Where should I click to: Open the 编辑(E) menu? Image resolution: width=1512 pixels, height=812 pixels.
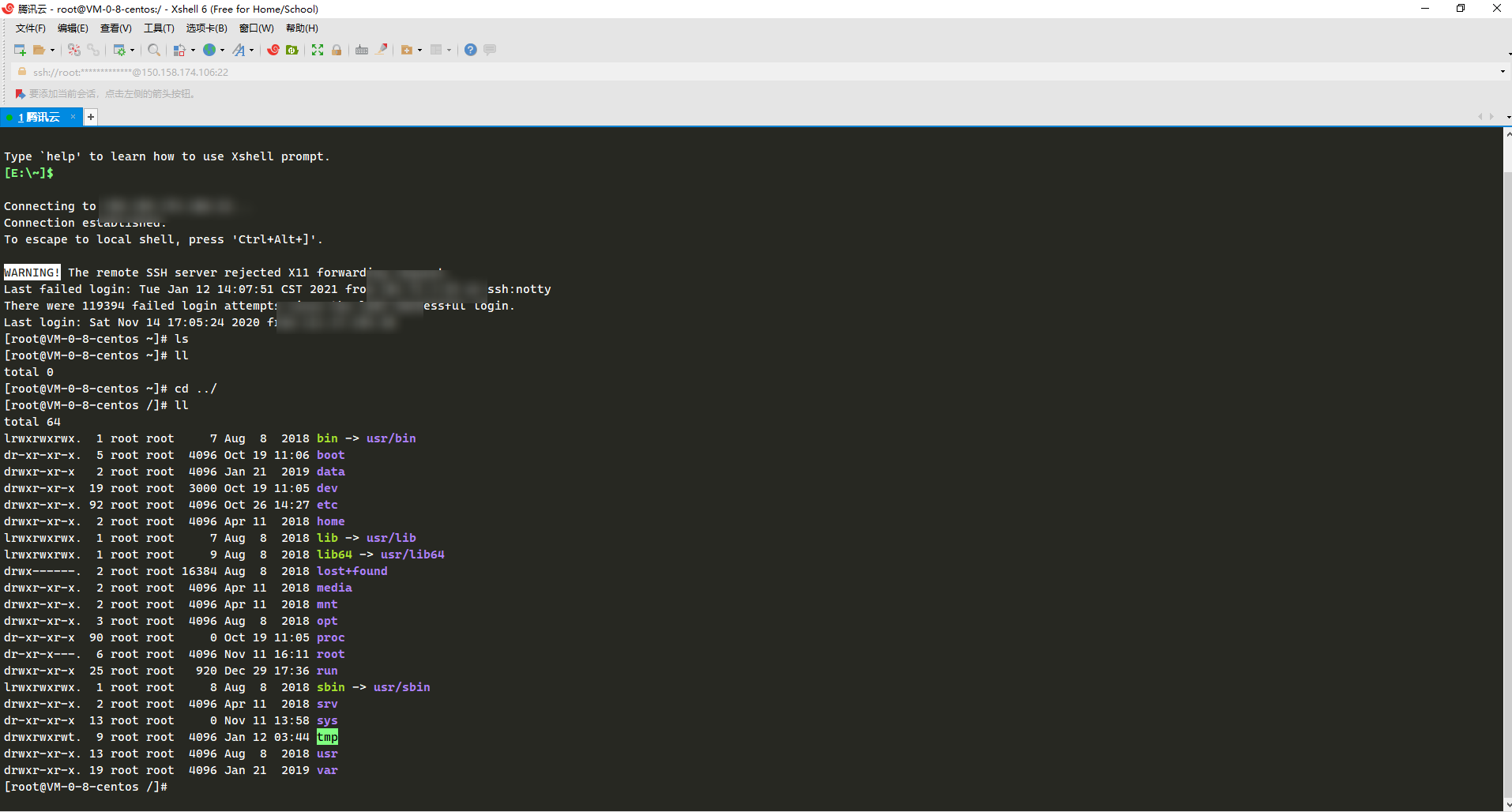(x=73, y=28)
